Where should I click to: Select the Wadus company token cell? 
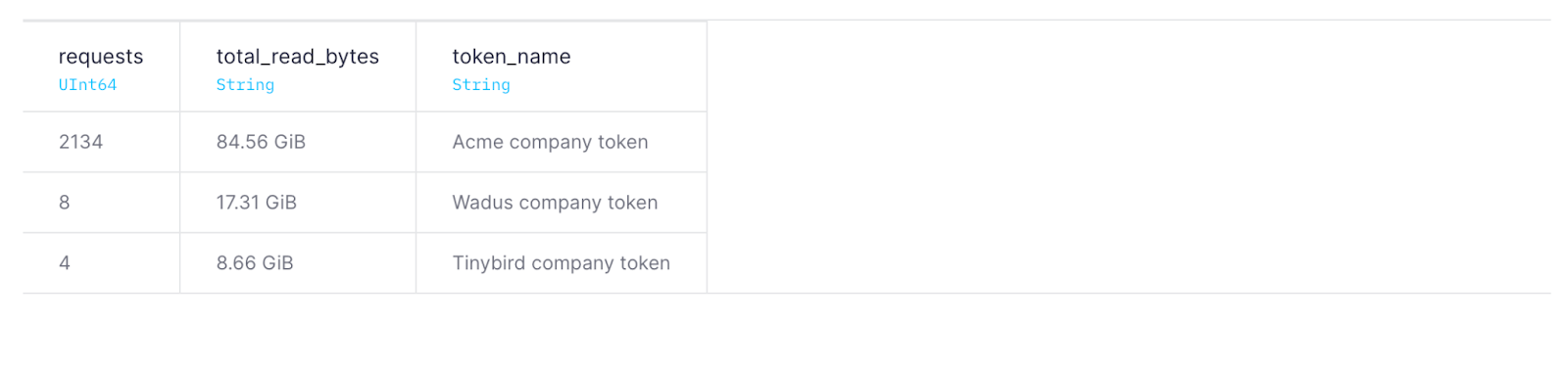[x=562, y=203]
